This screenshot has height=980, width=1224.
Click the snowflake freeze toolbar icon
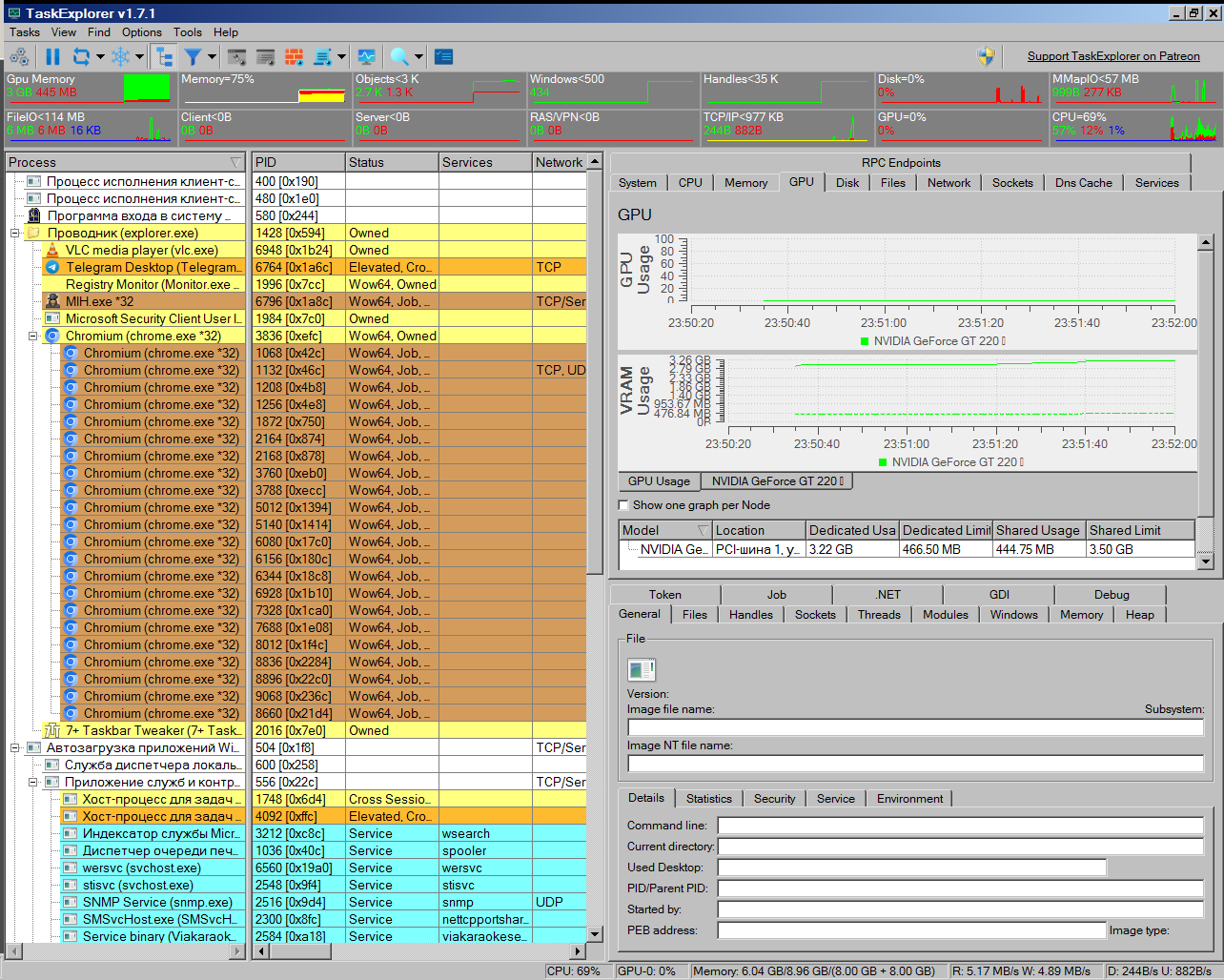point(120,57)
